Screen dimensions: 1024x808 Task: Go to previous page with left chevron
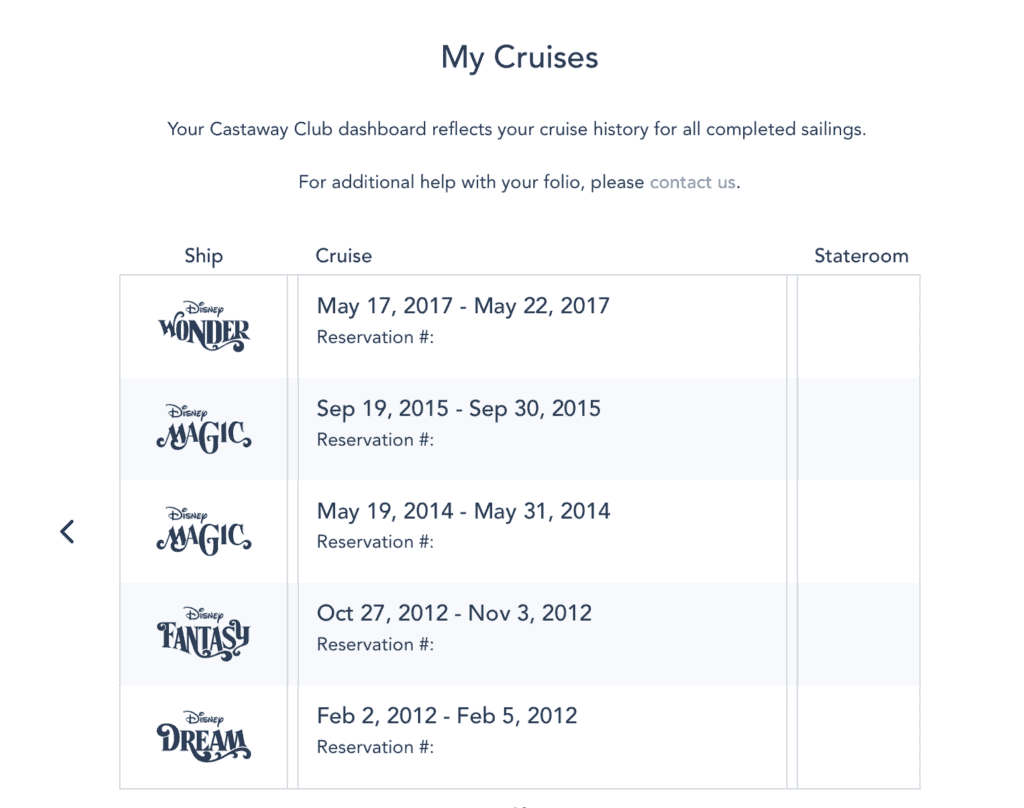pos(67,531)
